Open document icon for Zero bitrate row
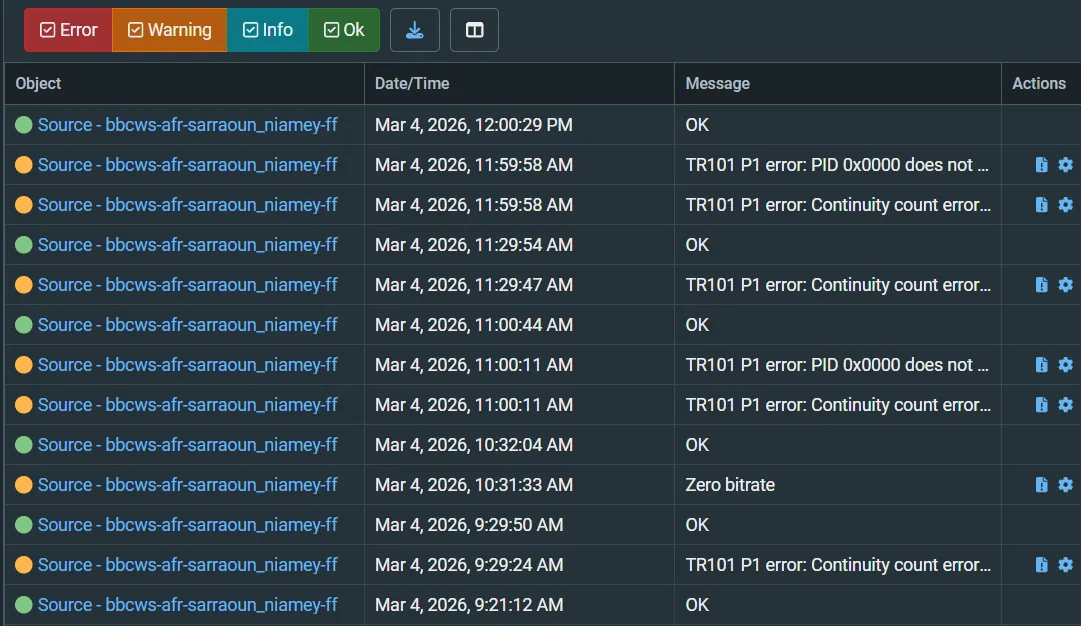 [1041, 485]
